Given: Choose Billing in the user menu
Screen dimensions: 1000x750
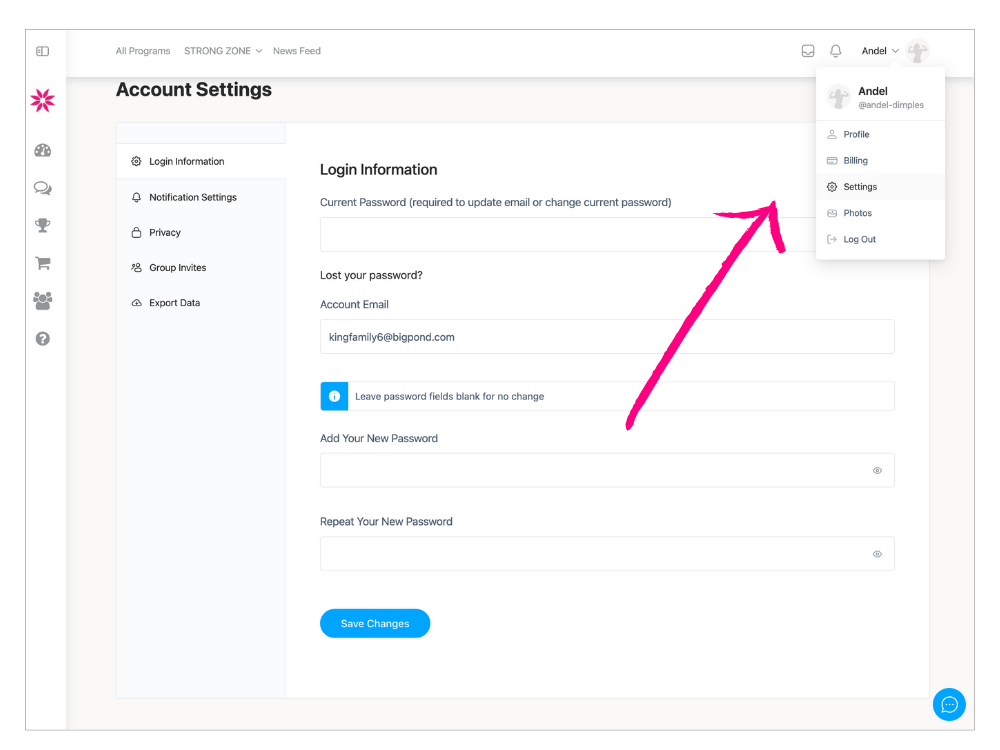Looking at the screenshot, I should coord(855,161).
